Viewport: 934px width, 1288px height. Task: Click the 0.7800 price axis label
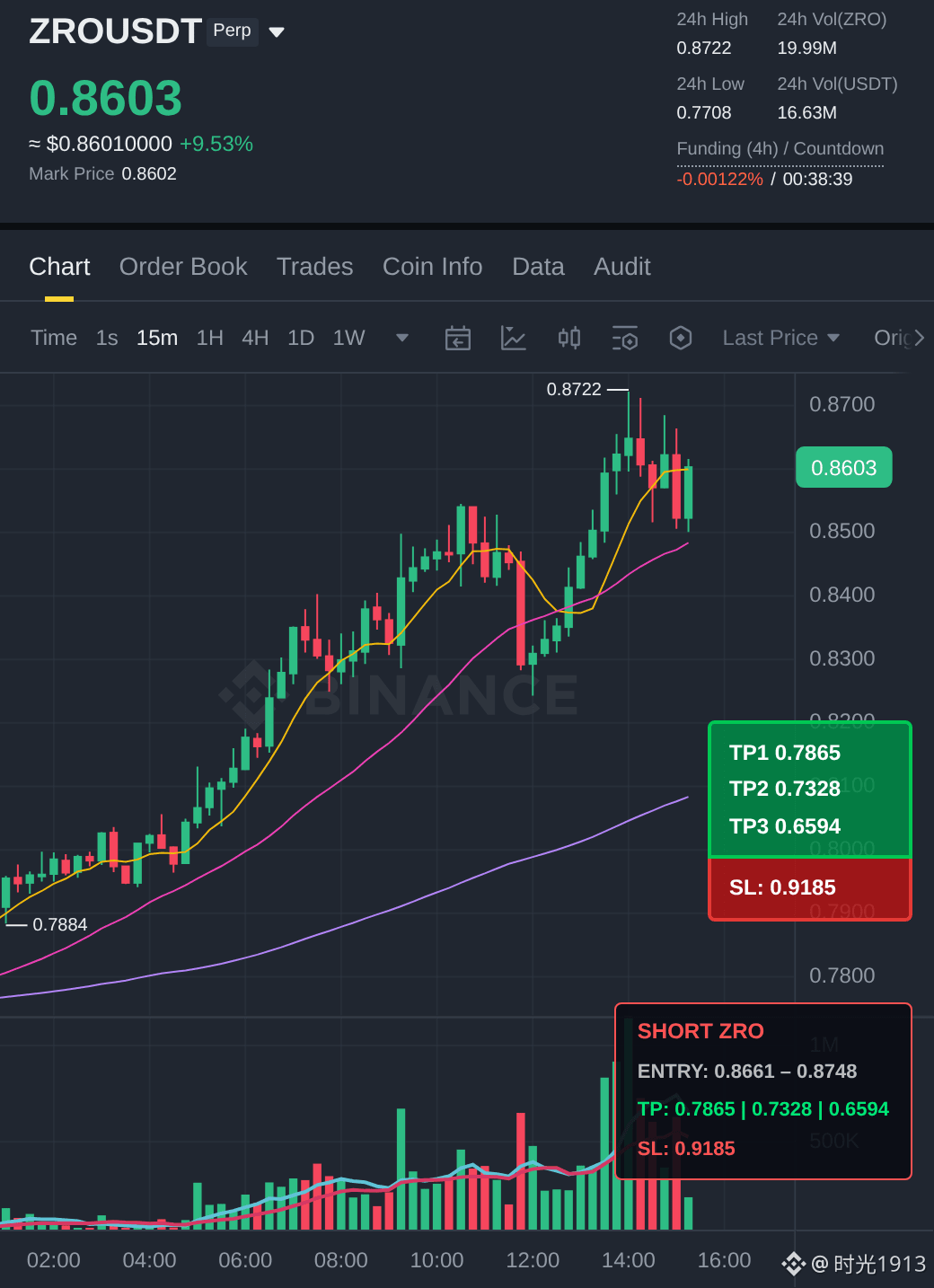(842, 975)
